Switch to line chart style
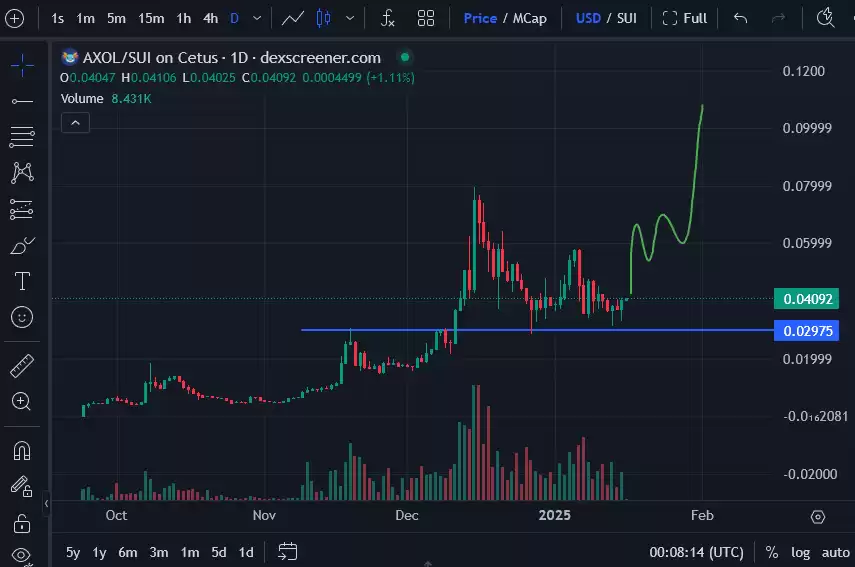 293,19
